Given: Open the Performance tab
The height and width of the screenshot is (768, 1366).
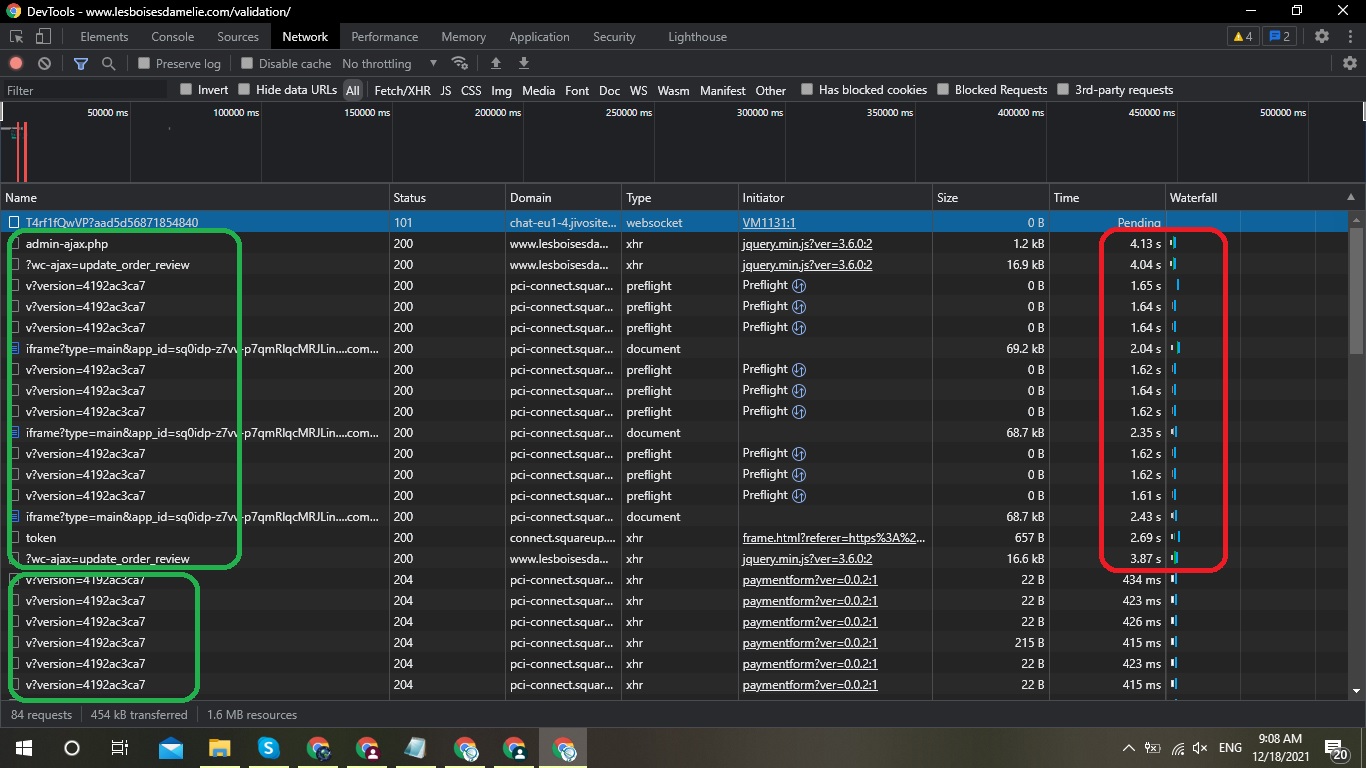Looking at the screenshot, I should (x=385, y=37).
